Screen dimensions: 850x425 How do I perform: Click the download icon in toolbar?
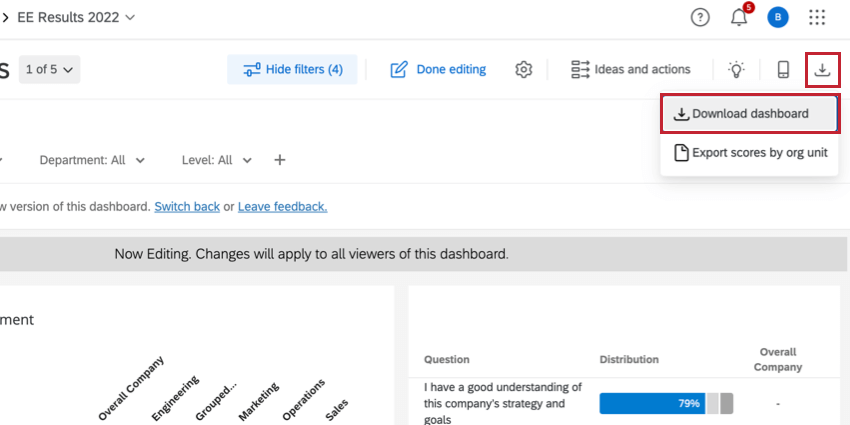point(822,69)
